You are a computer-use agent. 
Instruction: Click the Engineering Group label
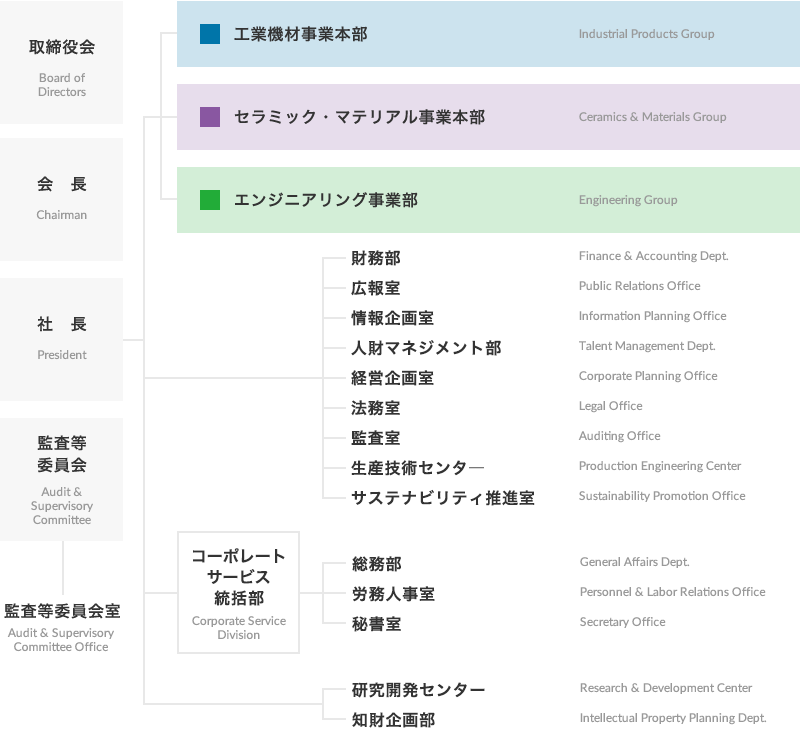point(628,200)
